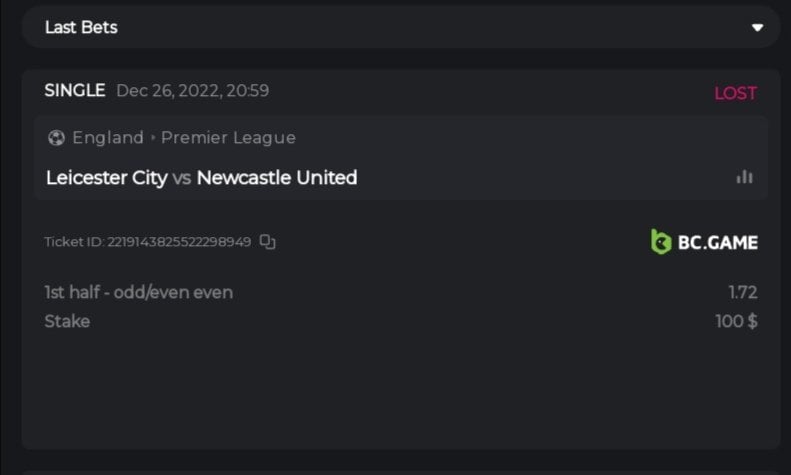Click the small arrow between England and Premier League
This screenshot has height=475, width=791.
[154, 138]
